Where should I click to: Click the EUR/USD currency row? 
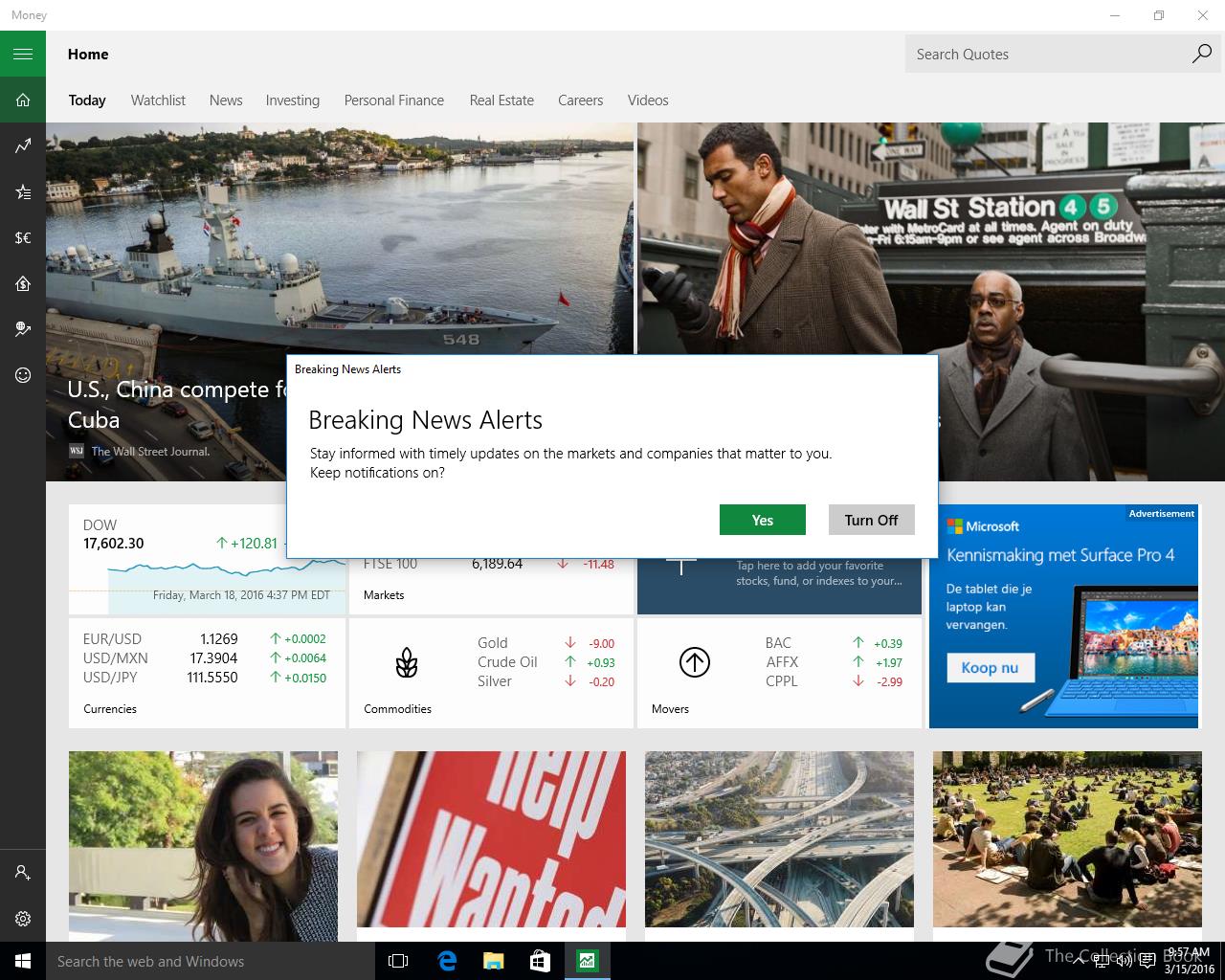pyautogui.click(x=204, y=639)
